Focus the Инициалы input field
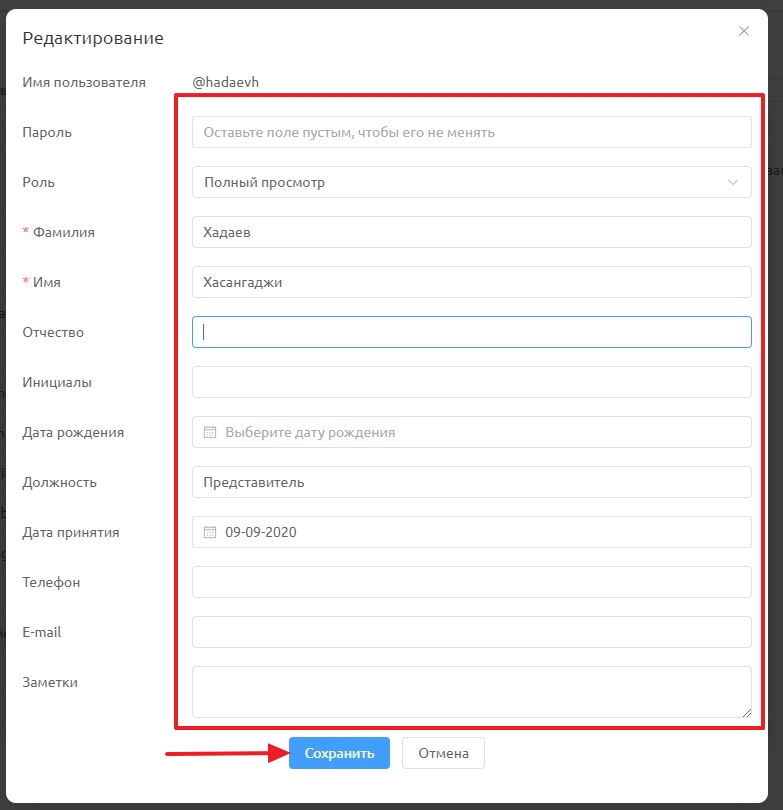This screenshot has width=783, height=810. tap(472, 382)
